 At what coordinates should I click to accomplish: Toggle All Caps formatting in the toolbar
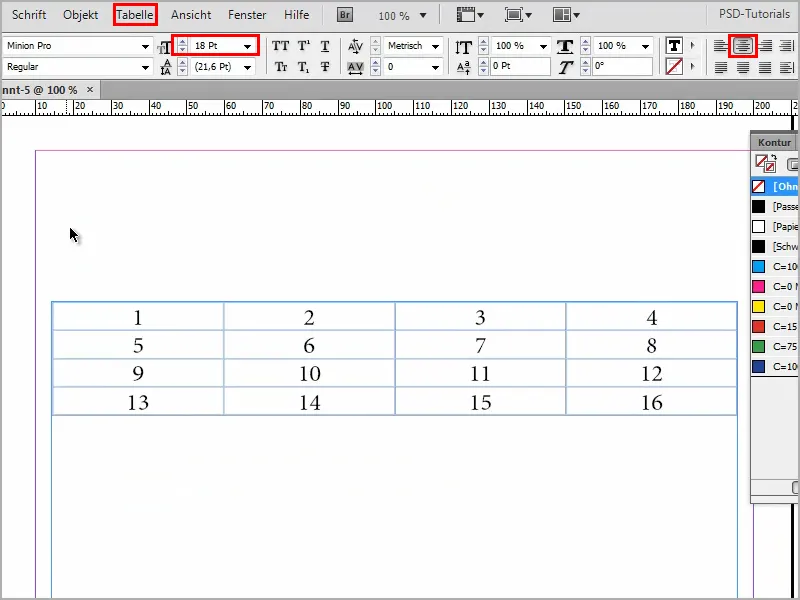click(x=281, y=45)
